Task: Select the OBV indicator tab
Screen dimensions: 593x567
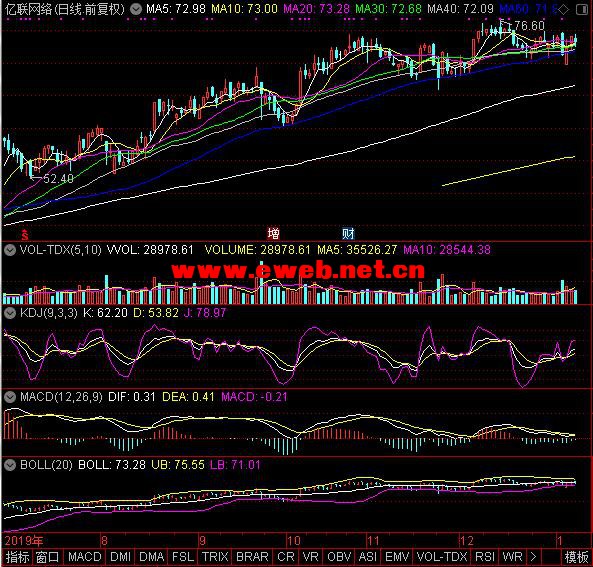Action: pos(339,557)
